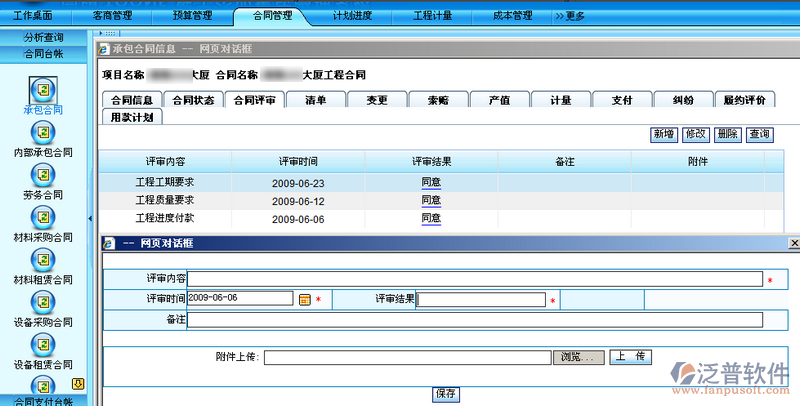Viewport: 800px width, 406px height.
Task: Click the 评审内容 input field
Action: 475,279
